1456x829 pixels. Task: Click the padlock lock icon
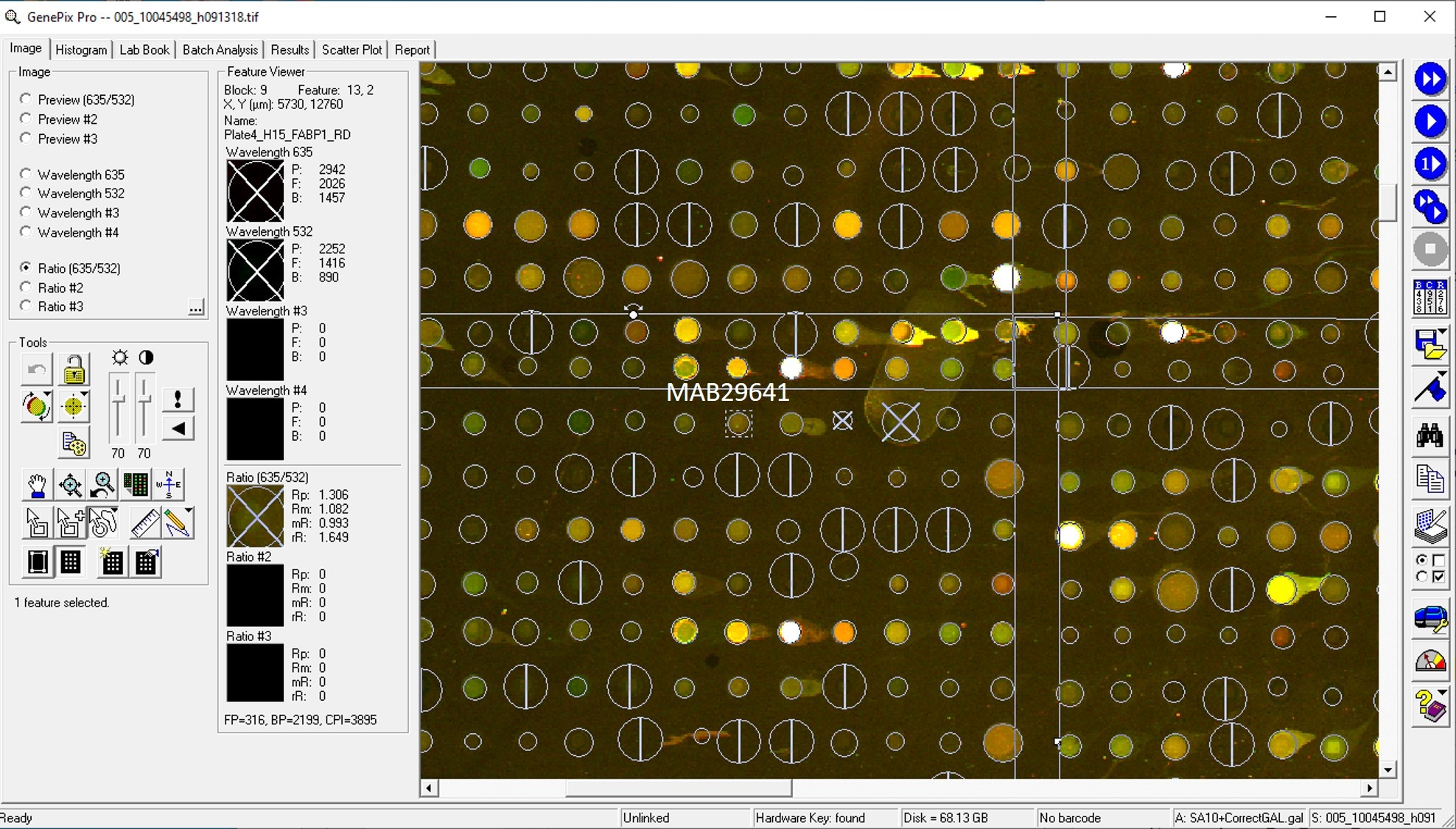[74, 370]
